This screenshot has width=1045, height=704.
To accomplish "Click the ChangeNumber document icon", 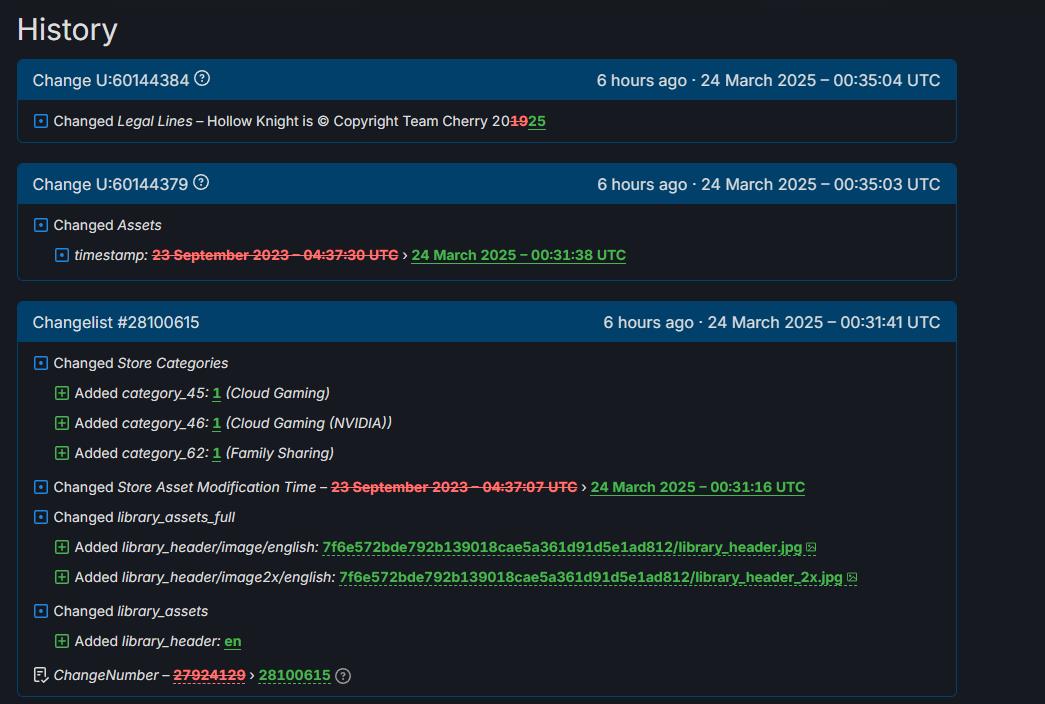I will click(x=41, y=675).
